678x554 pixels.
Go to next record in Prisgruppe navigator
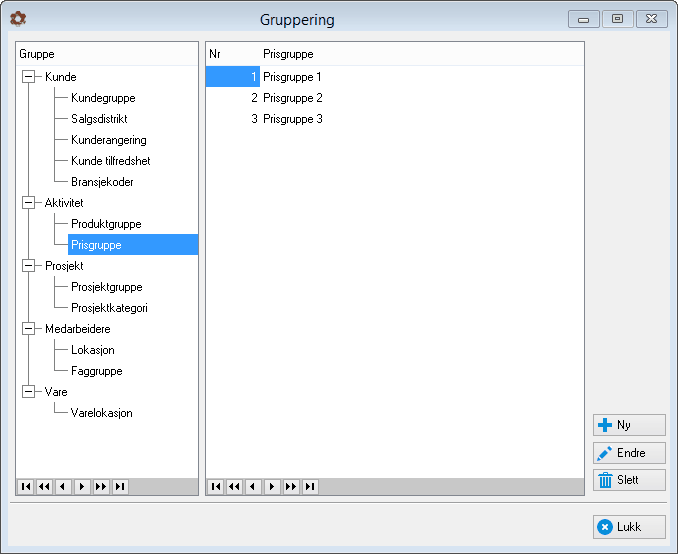coord(272,487)
